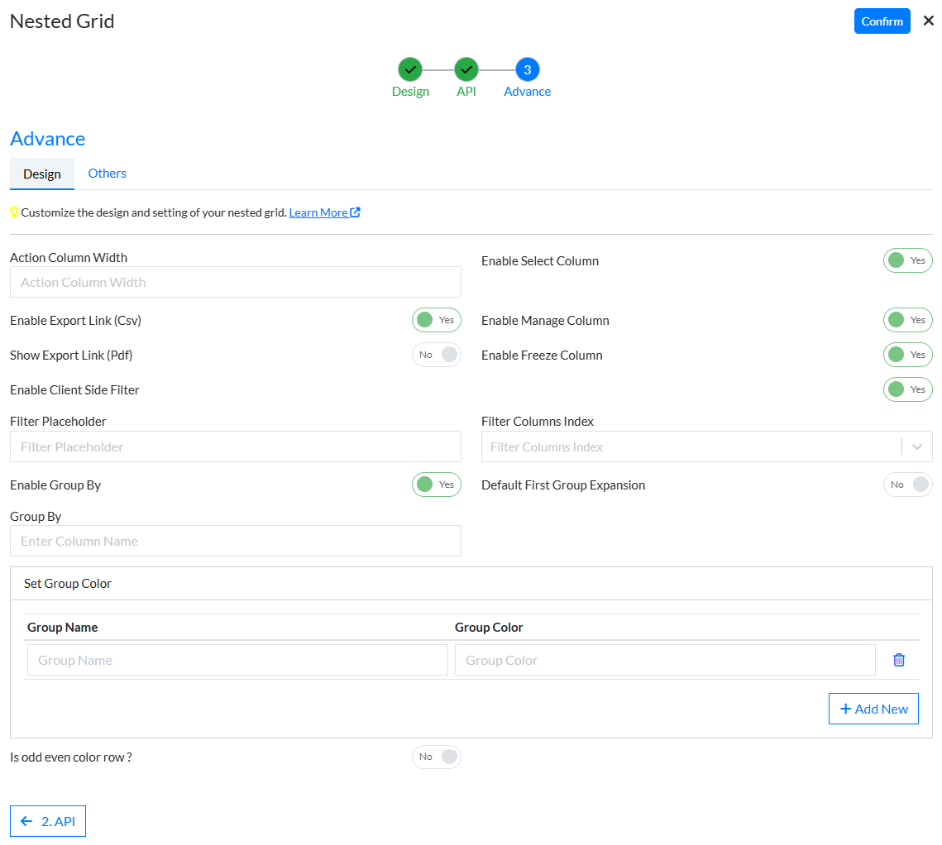
Task: Enable the odd even color row switch
Action: click(x=436, y=757)
